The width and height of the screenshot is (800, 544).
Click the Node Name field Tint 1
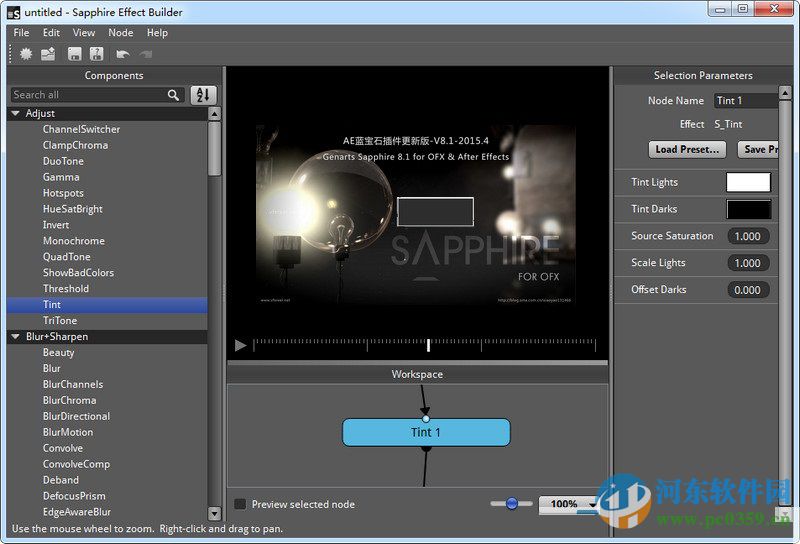[745, 101]
